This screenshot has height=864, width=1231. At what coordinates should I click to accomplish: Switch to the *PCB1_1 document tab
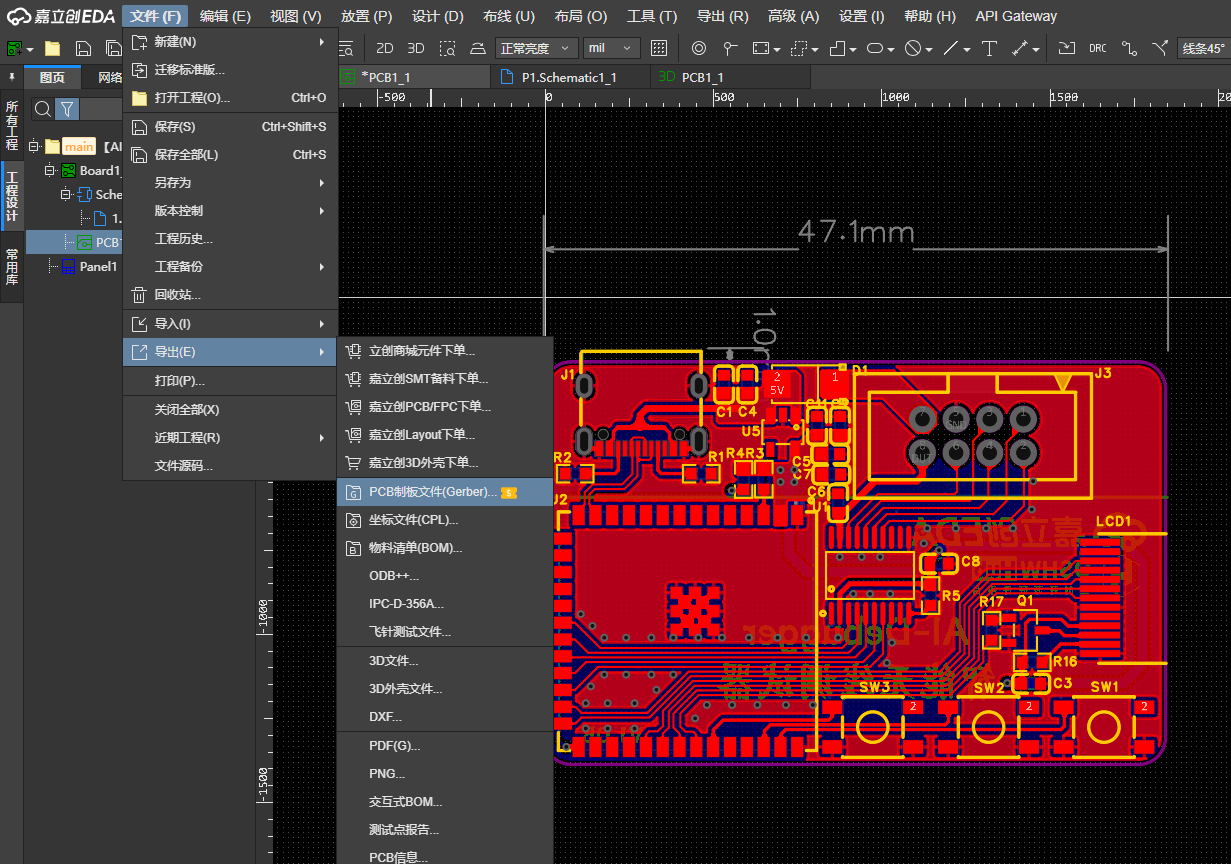pos(414,77)
